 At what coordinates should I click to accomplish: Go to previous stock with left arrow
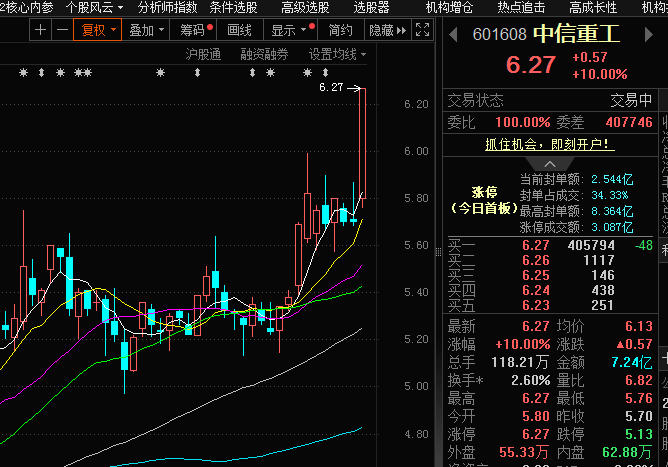point(451,34)
